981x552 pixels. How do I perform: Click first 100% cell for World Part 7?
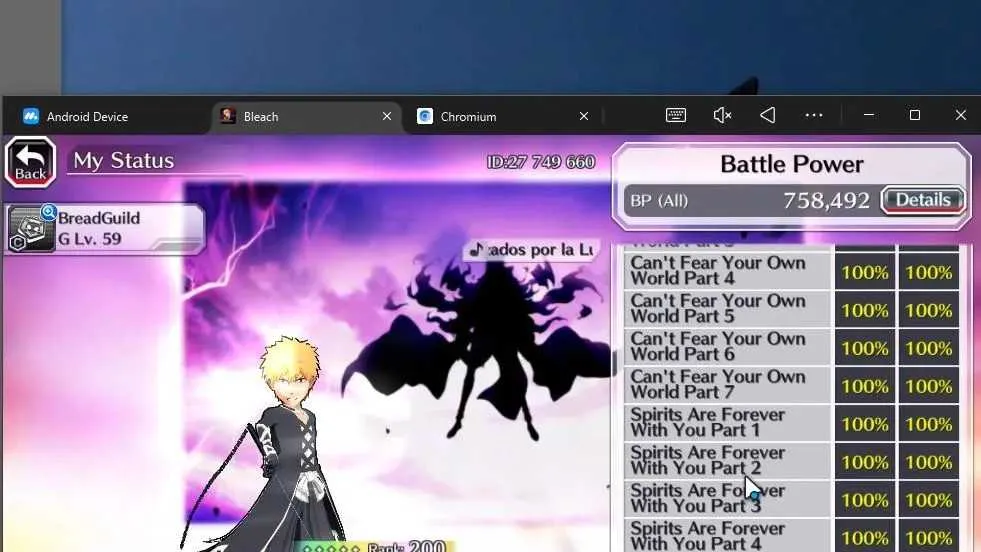click(865, 386)
